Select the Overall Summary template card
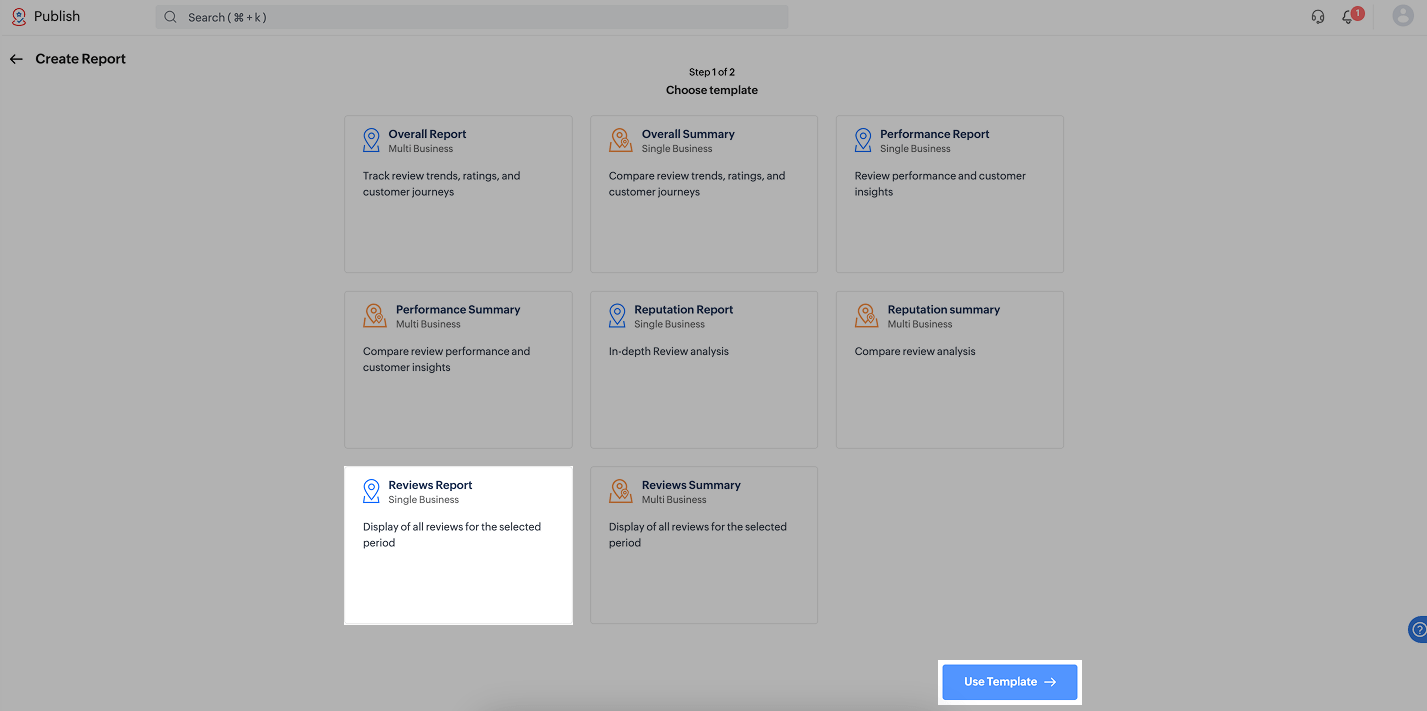 pos(704,194)
